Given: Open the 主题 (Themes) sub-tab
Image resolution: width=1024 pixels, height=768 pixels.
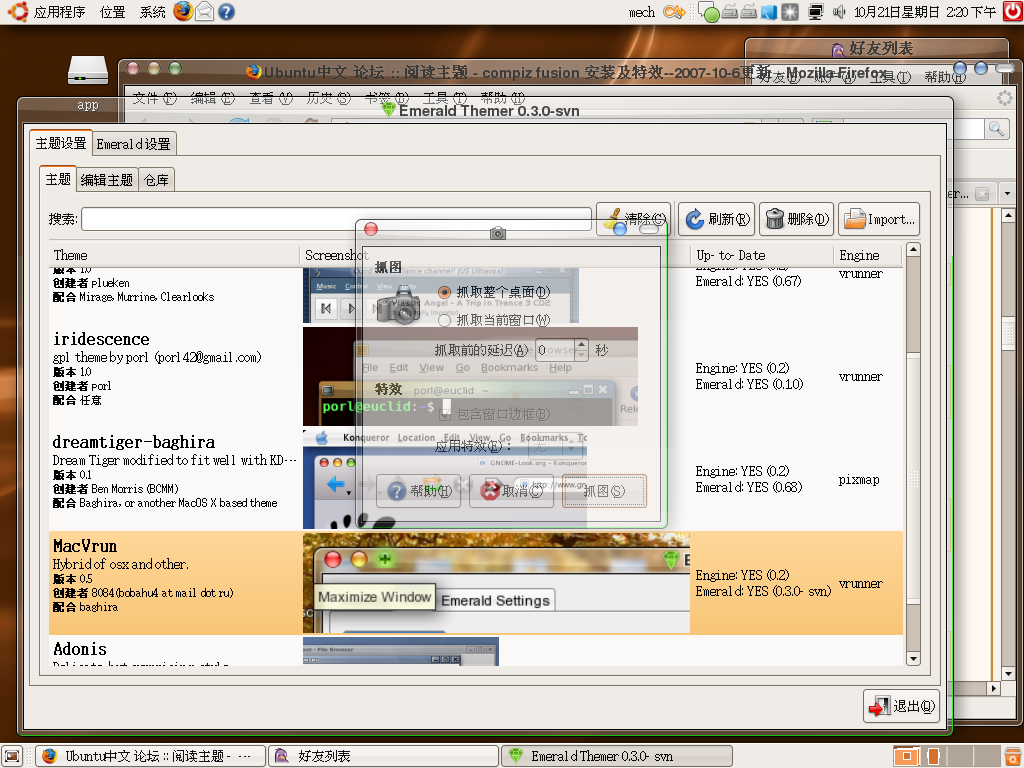Looking at the screenshot, I should click(57, 179).
